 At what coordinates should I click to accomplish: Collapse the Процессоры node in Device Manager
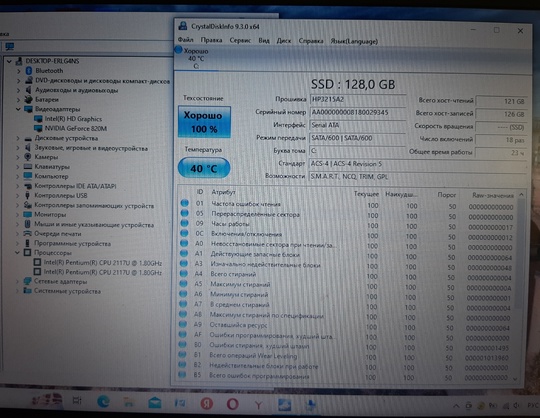pyautogui.click(x=18, y=253)
